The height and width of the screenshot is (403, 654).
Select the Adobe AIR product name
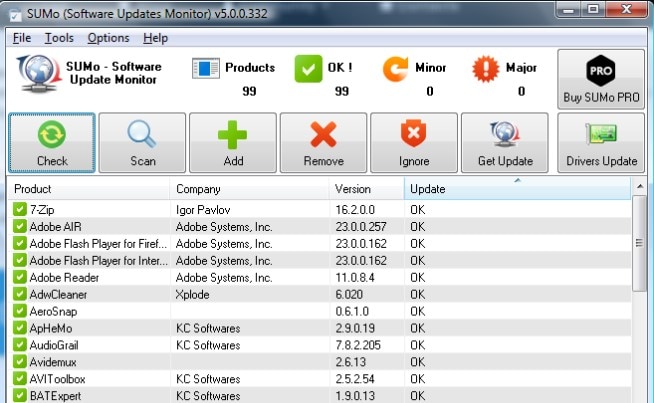[x=55, y=227]
